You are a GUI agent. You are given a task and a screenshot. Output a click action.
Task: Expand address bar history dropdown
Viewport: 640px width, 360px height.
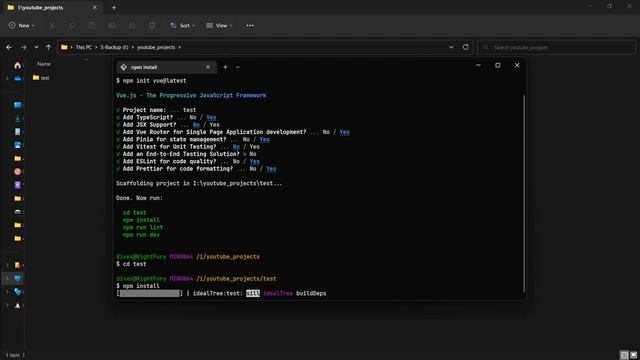[451, 47]
